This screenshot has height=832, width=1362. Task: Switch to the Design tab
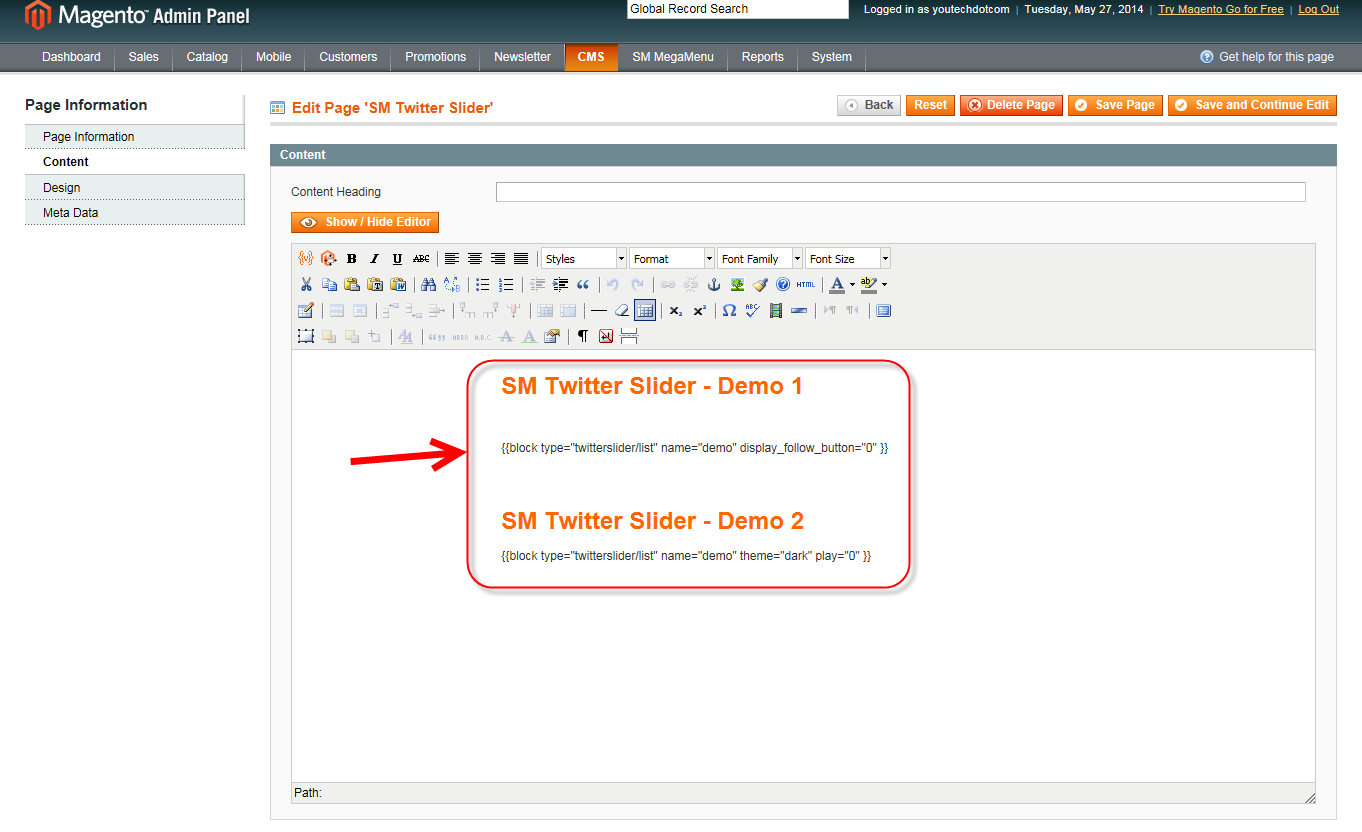coord(135,188)
